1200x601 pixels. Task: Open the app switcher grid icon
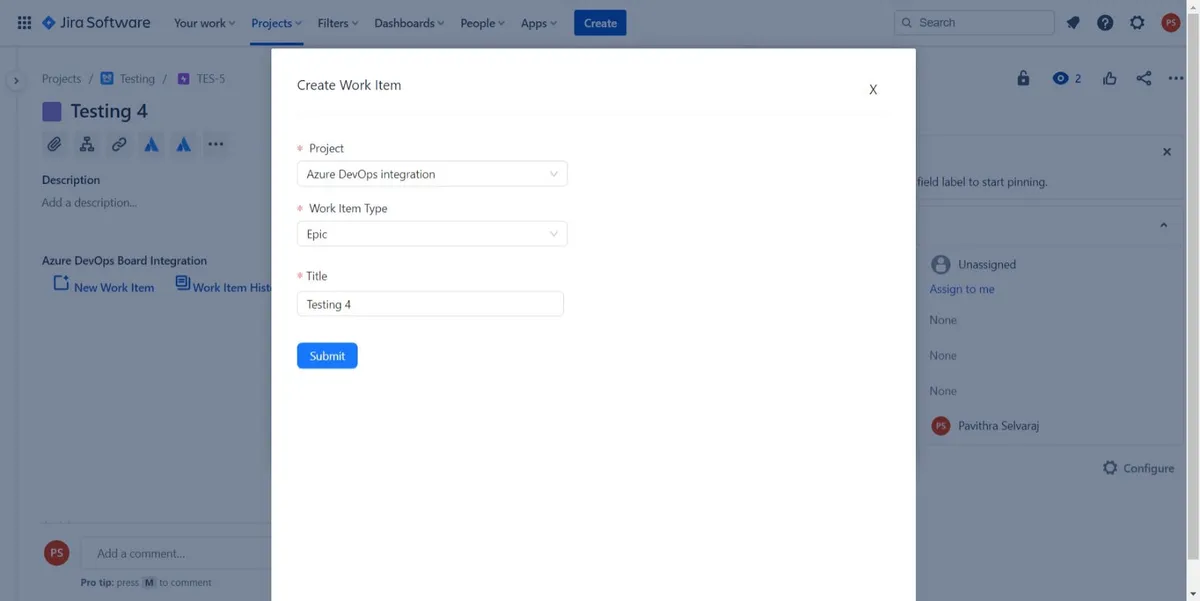[24, 22]
